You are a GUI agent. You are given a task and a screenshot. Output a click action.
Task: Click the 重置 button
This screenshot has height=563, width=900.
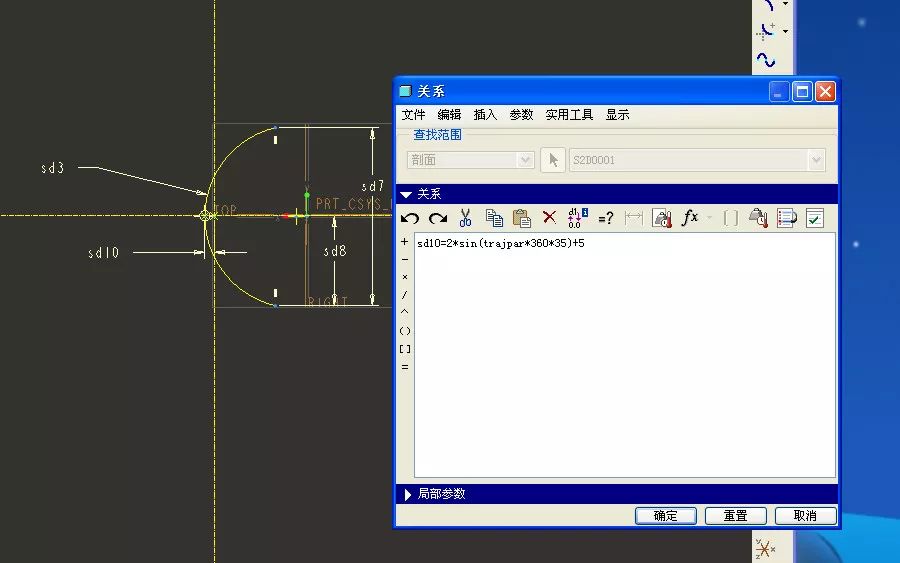[x=735, y=515]
